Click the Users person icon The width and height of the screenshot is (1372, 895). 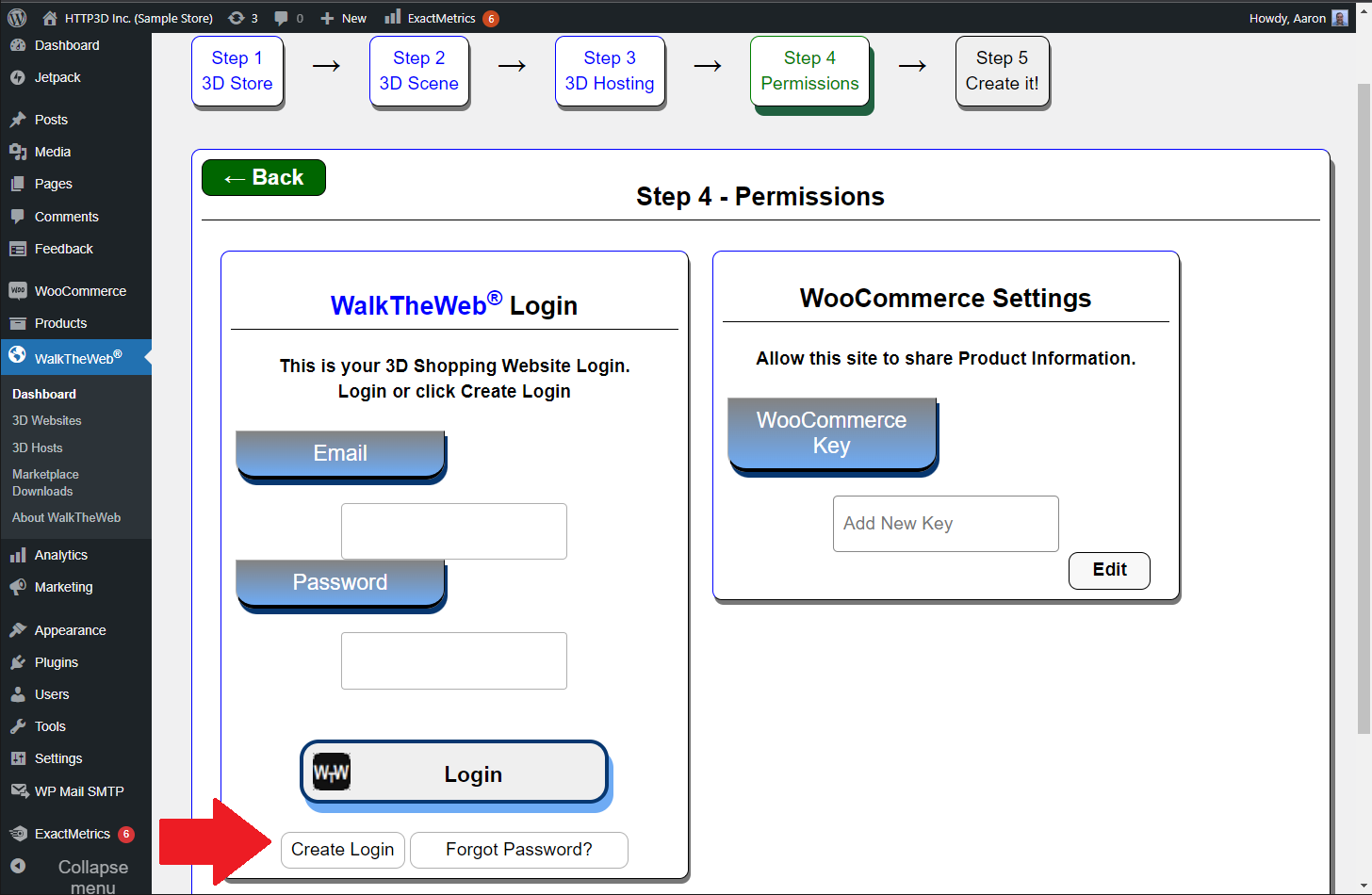pyautogui.click(x=17, y=694)
